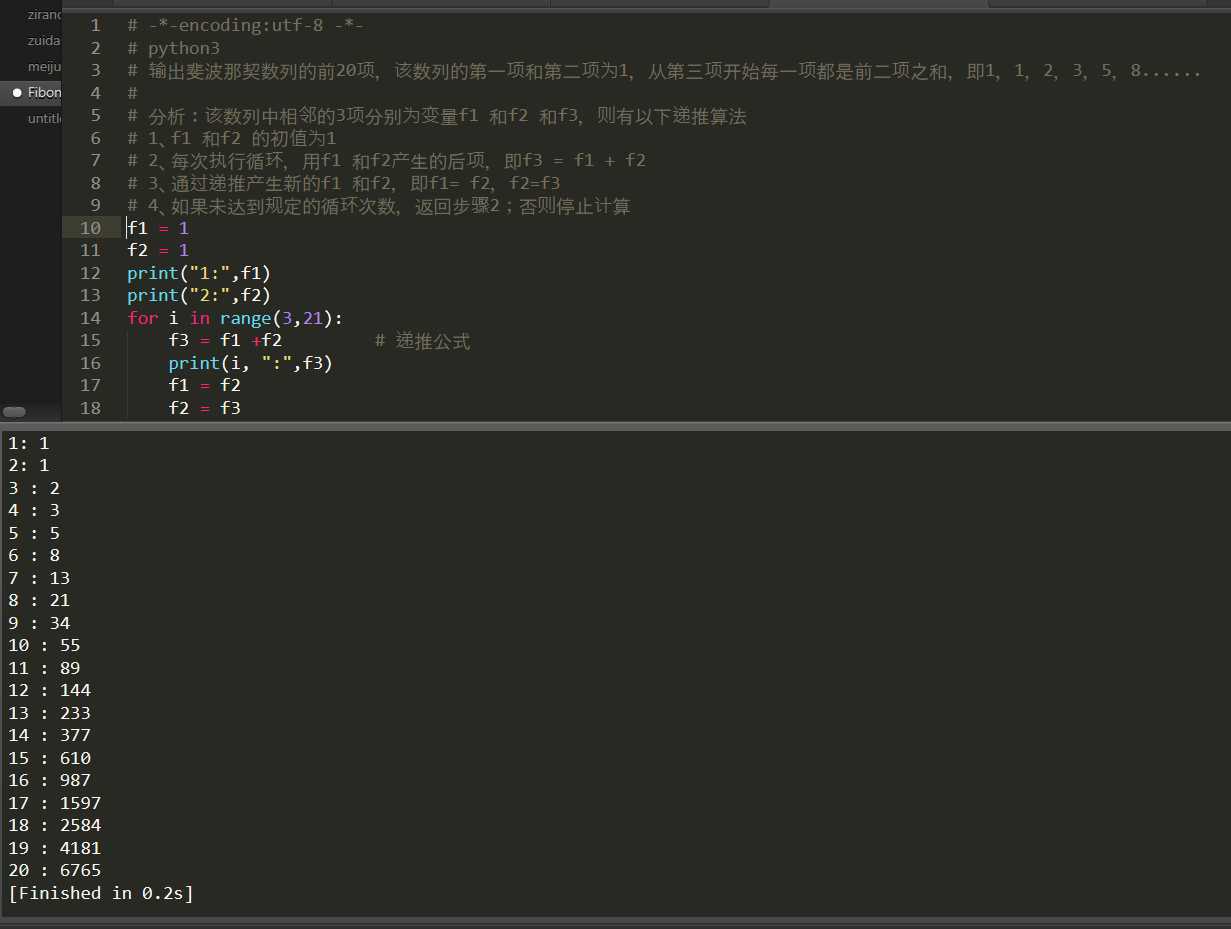The width and height of the screenshot is (1231, 929).
Task: Click line number 14 in the gutter
Action: pos(90,318)
